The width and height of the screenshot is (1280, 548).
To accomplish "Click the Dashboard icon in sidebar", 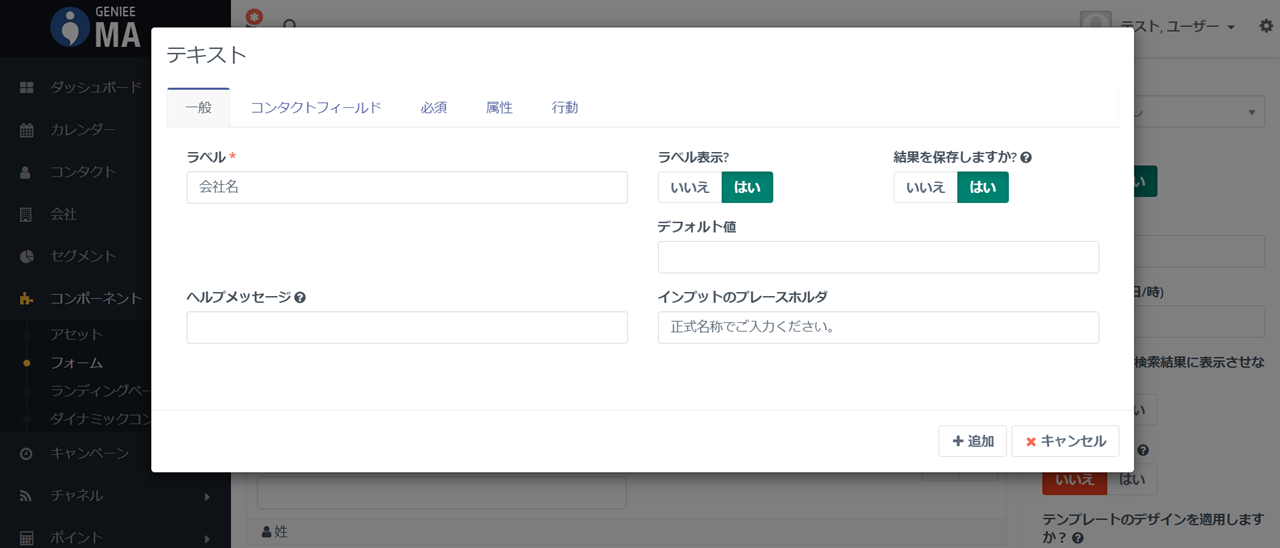I will (27, 88).
